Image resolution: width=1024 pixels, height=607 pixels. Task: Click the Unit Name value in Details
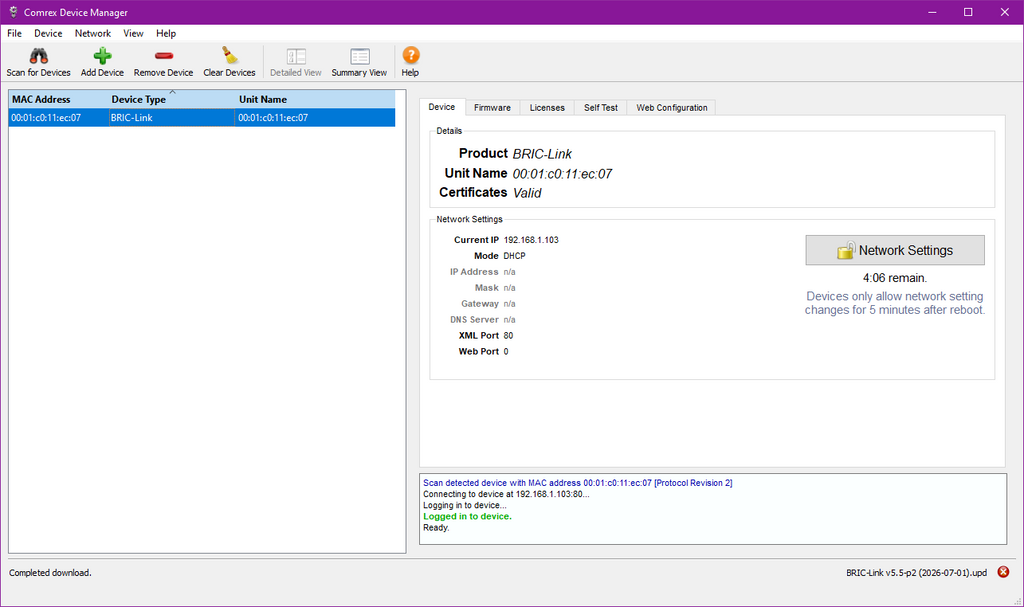click(x=562, y=174)
